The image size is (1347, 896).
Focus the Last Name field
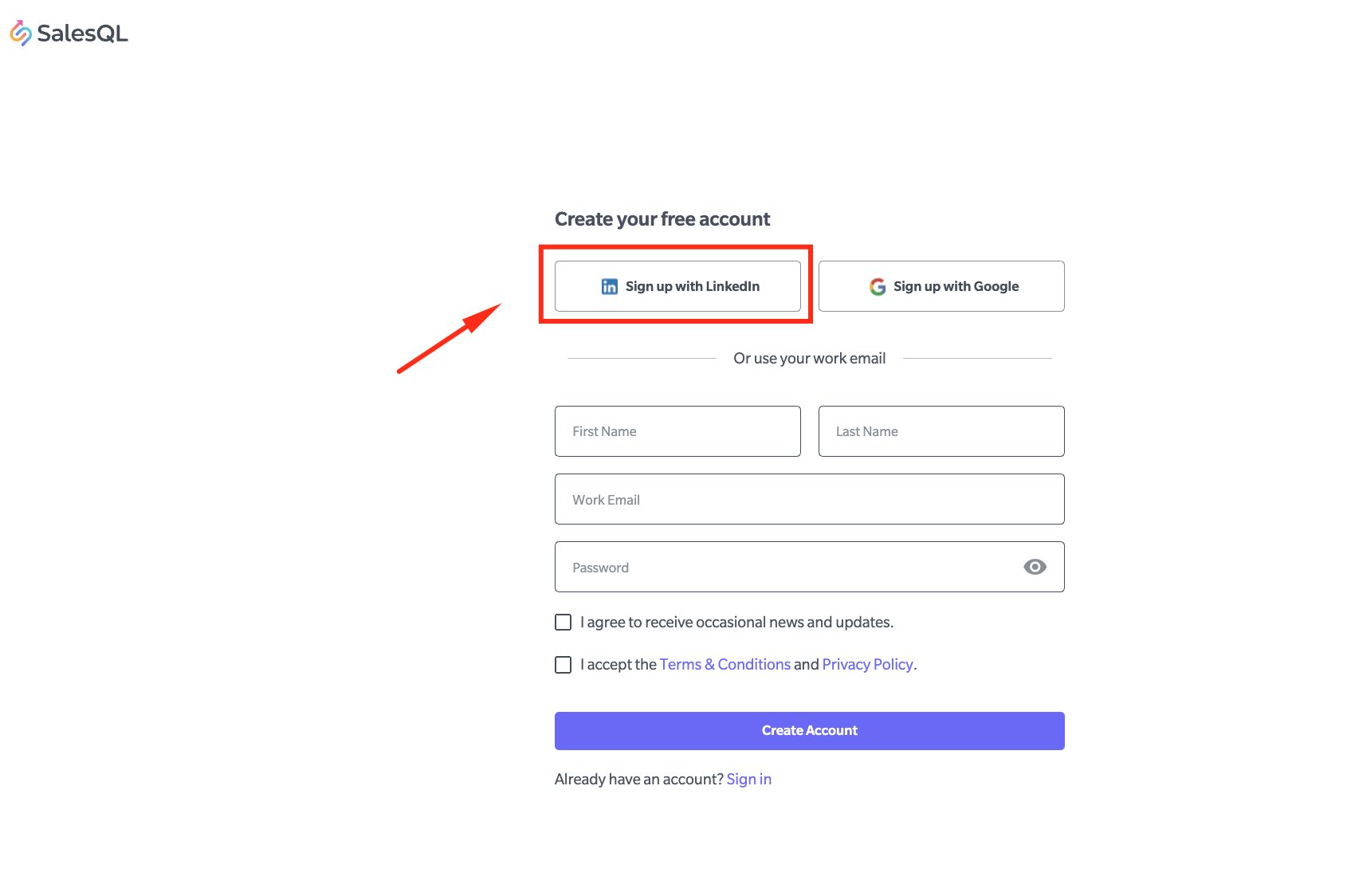tap(941, 431)
